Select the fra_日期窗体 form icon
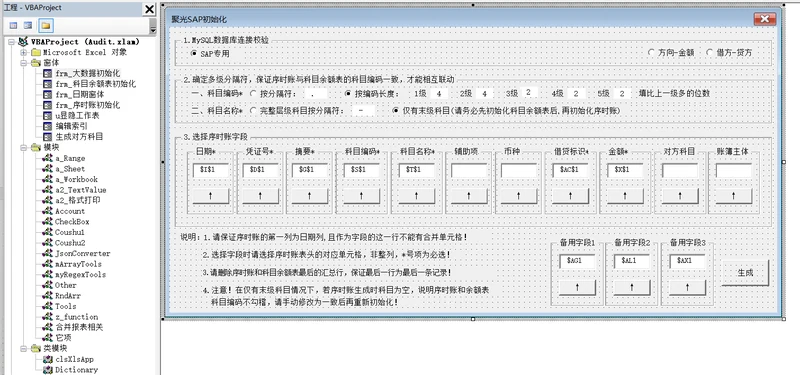This screenshot has width=800, height=375. click(x=47, y=94)
